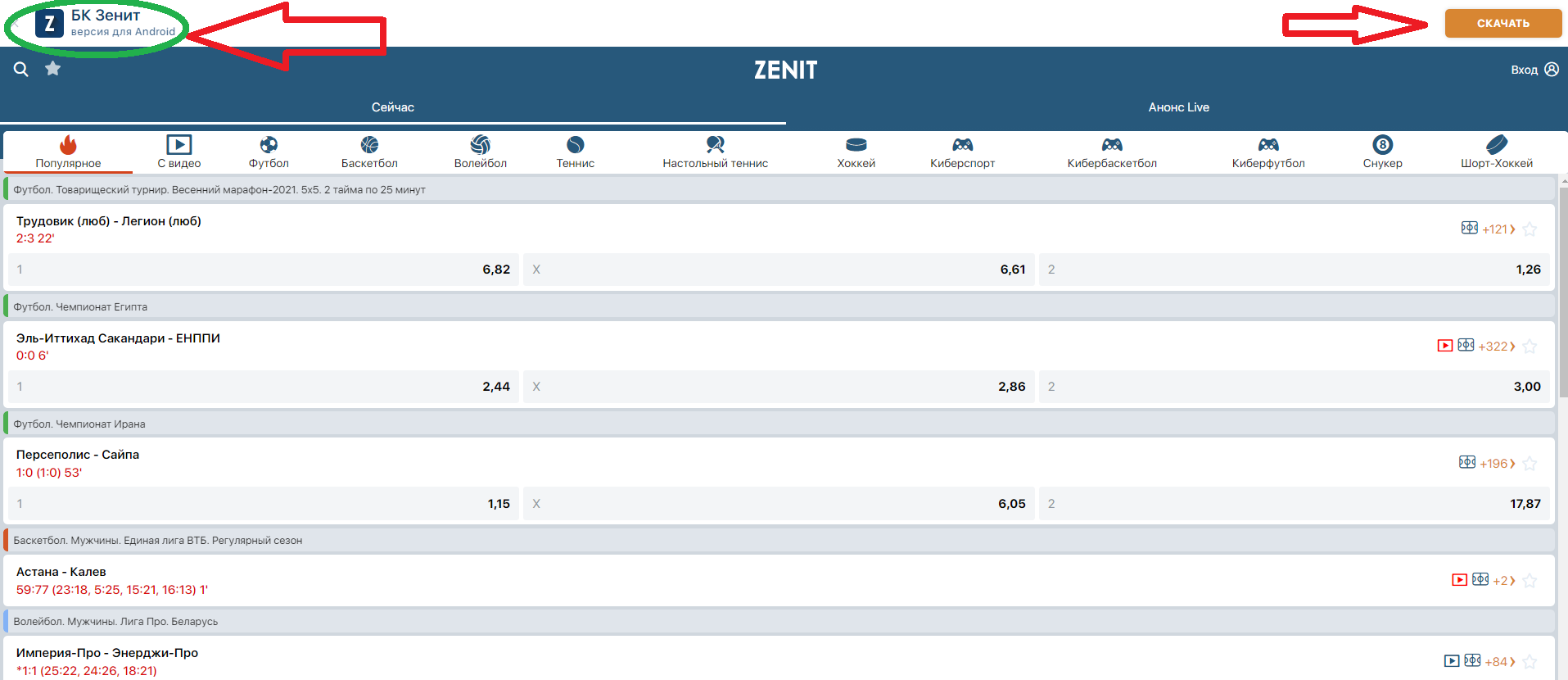Screen dimensions: 1568x680
Task: Expand +322 markets for Egypt championship match
Action: click(x=1496, y=347)
